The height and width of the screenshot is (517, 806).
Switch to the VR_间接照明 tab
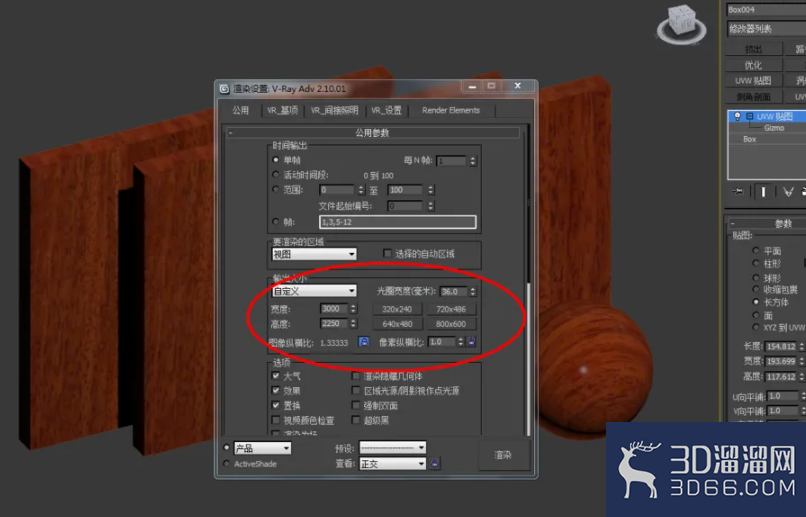pyautogui.click(x=334, y=110)
